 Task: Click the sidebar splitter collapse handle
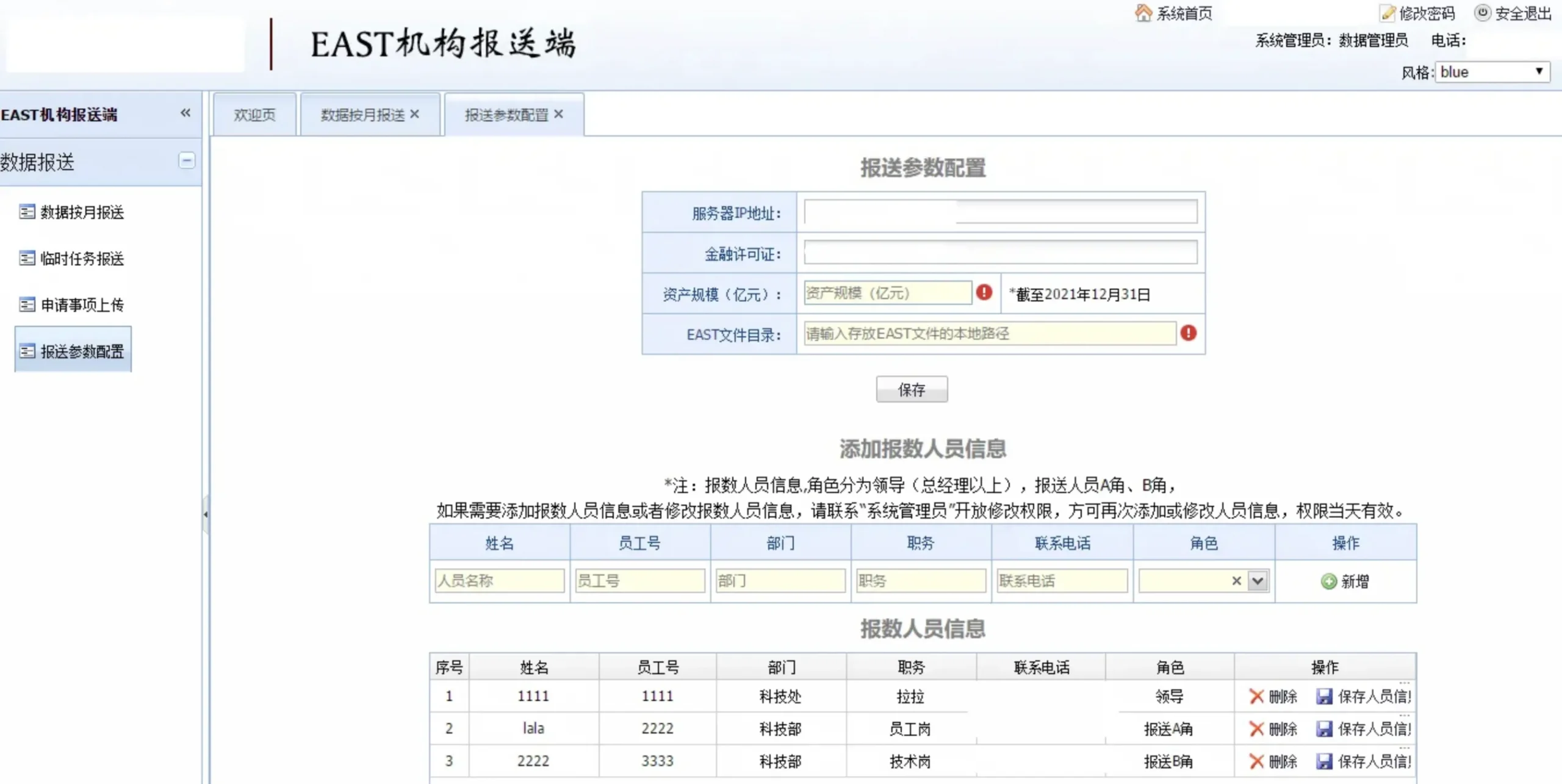[206, 514]
